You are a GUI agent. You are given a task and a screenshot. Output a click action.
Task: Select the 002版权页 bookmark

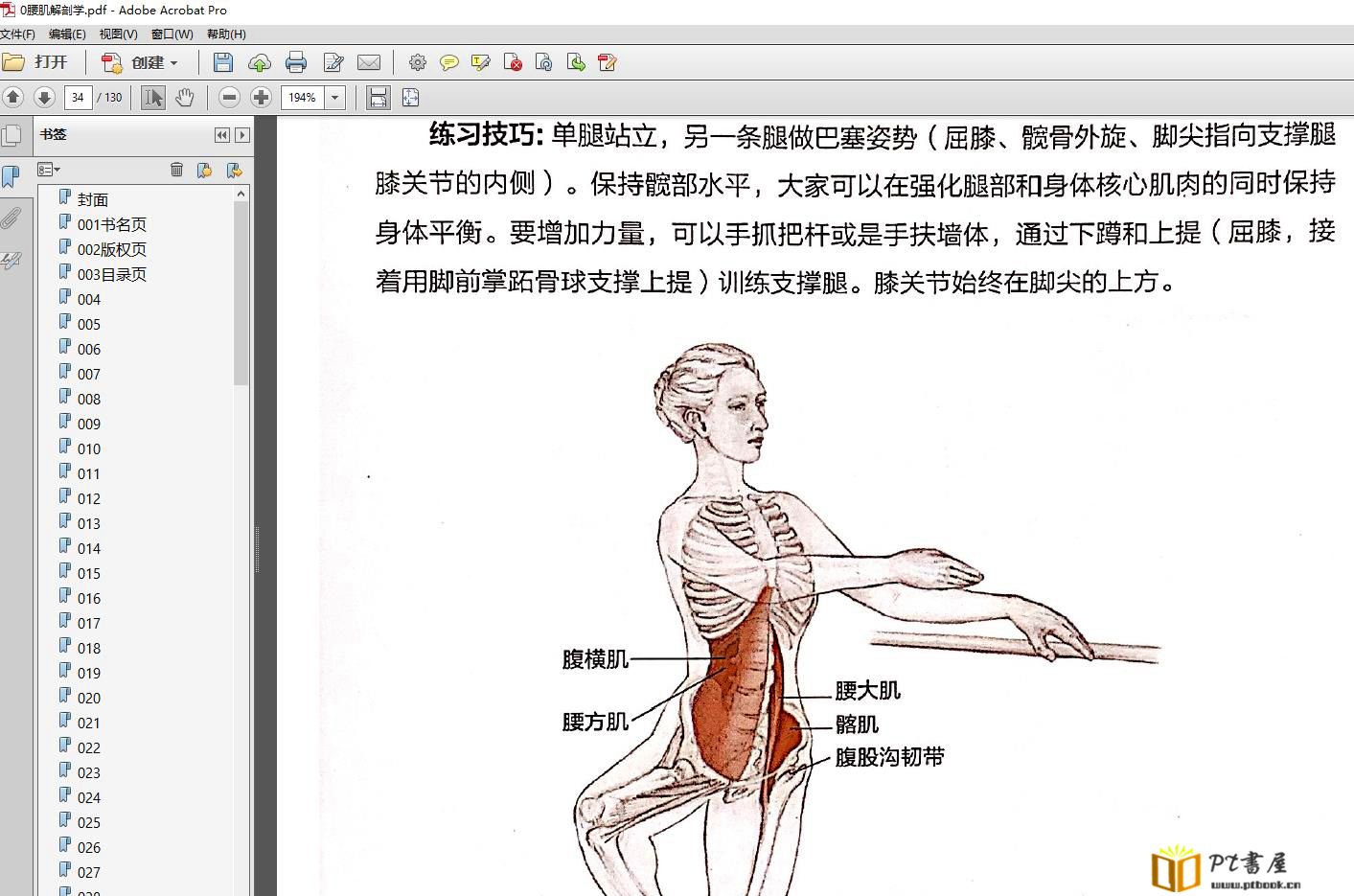[112, 249]
